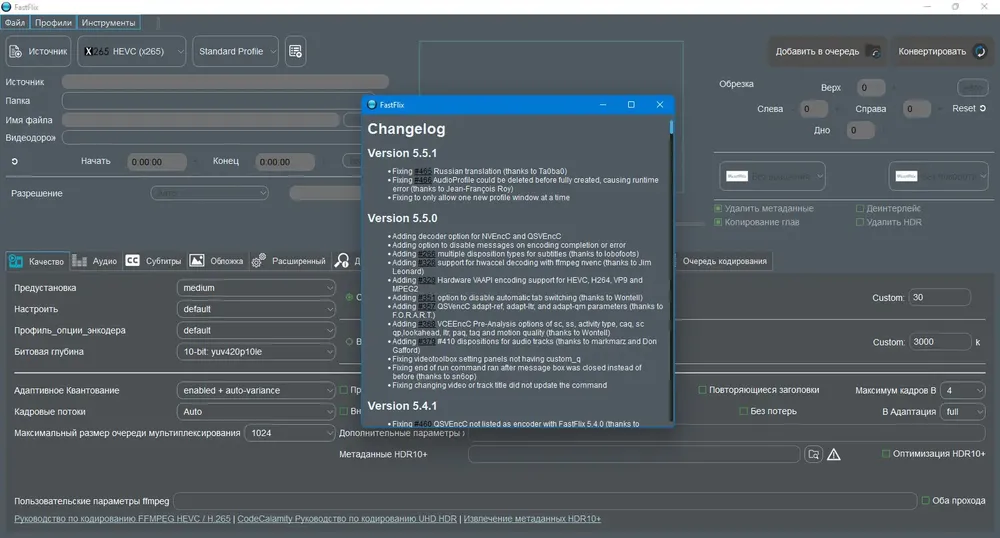This screenshot has height=538, width=1000.
Task: Click Добавить в очередь button
Action: (827, 52)
